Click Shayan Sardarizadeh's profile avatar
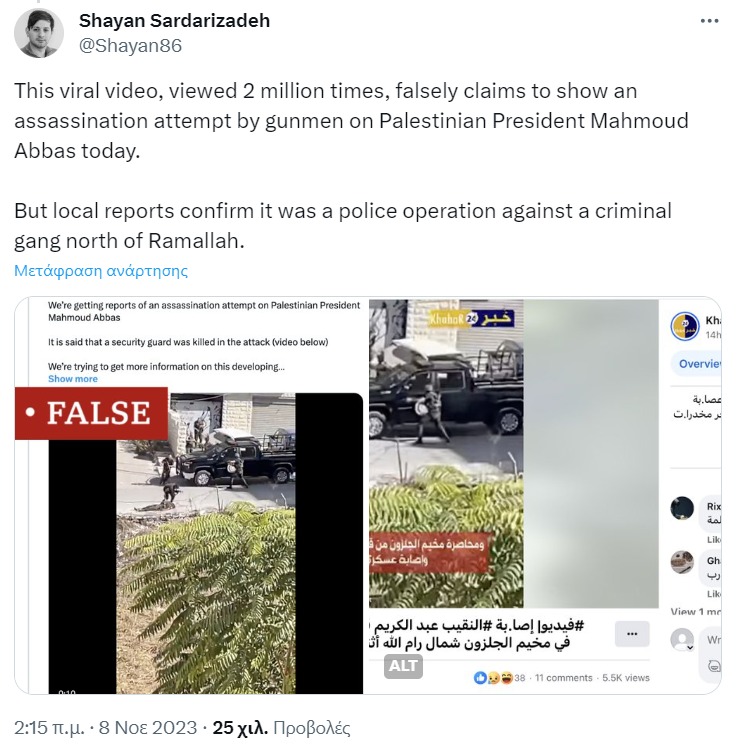Image resolution: width=741 pixels, height=752 pixels. [x=39, y=33]
